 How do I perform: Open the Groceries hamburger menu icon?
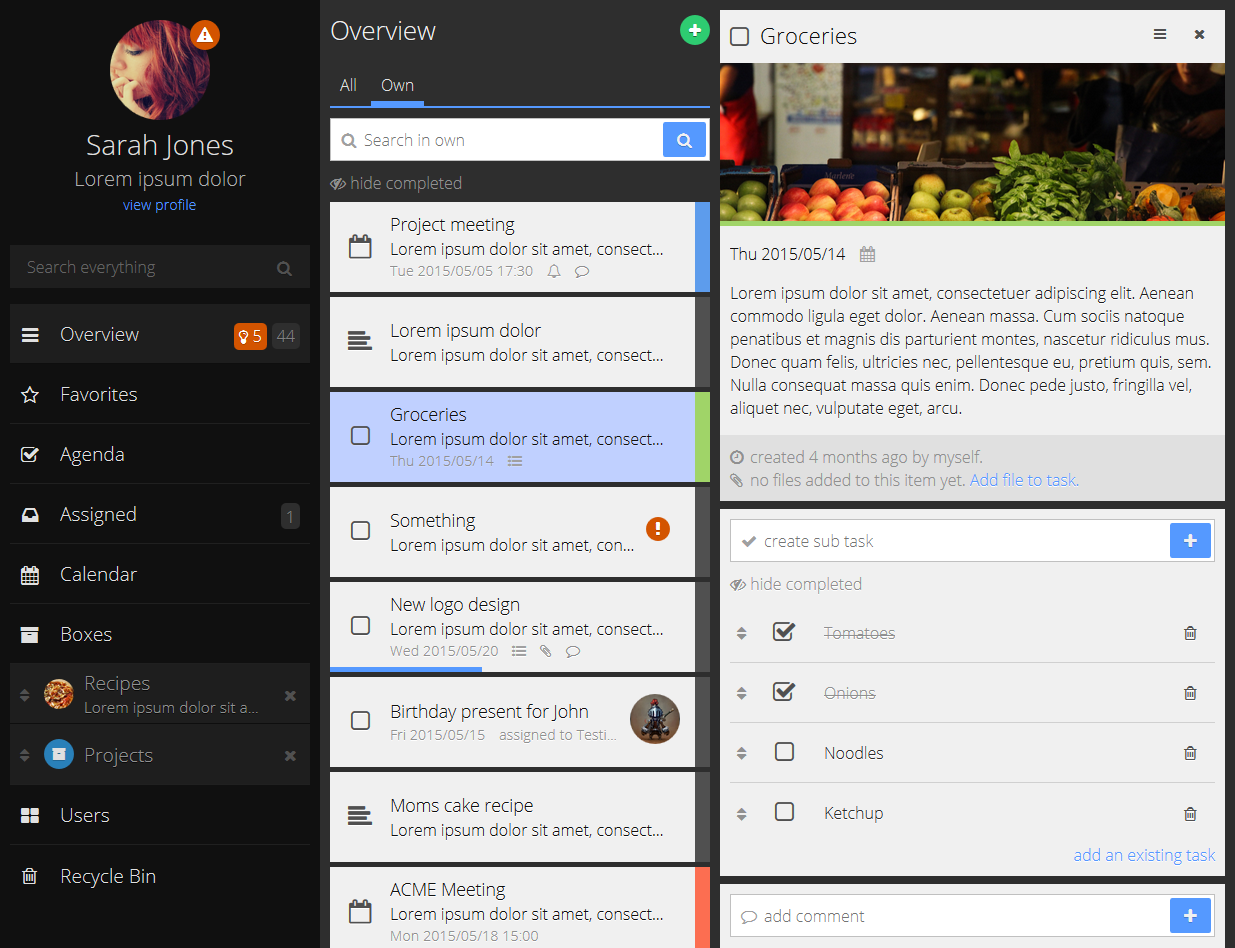tap(1160, 34)
